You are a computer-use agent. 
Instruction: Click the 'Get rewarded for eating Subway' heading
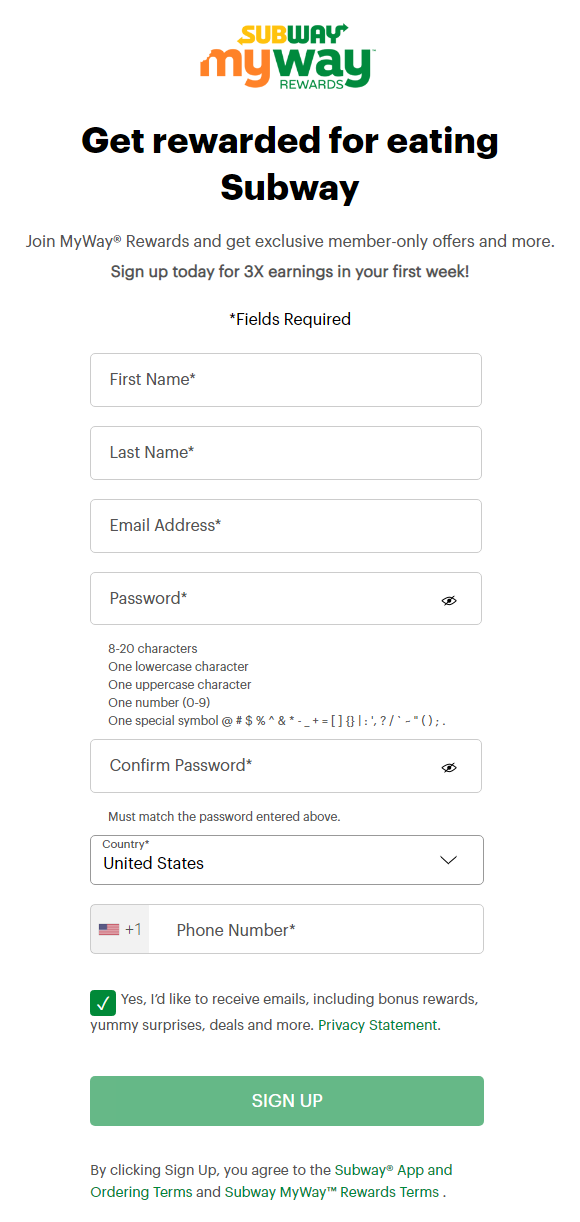point(290,163)
